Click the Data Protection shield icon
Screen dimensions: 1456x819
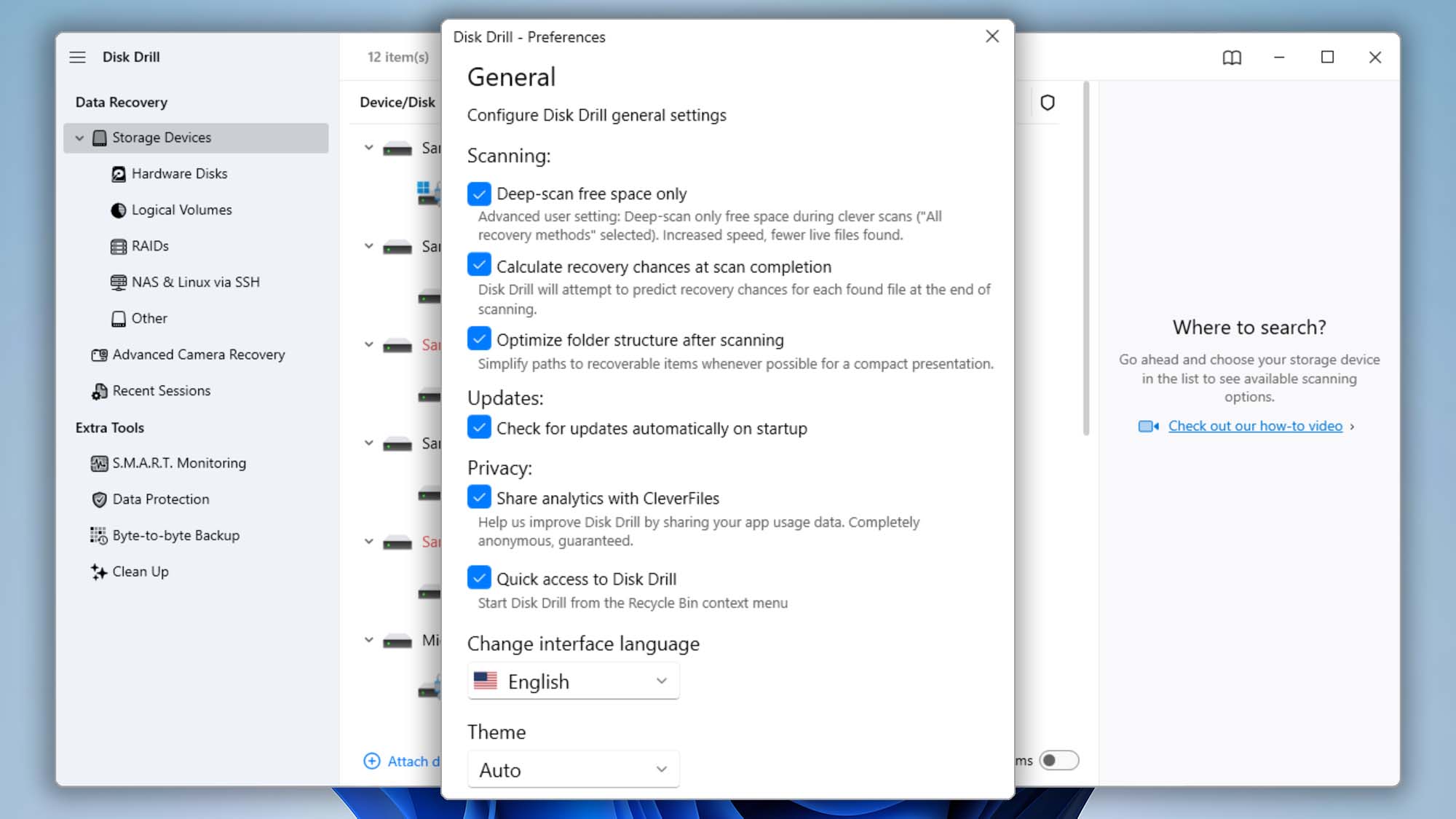100,499
